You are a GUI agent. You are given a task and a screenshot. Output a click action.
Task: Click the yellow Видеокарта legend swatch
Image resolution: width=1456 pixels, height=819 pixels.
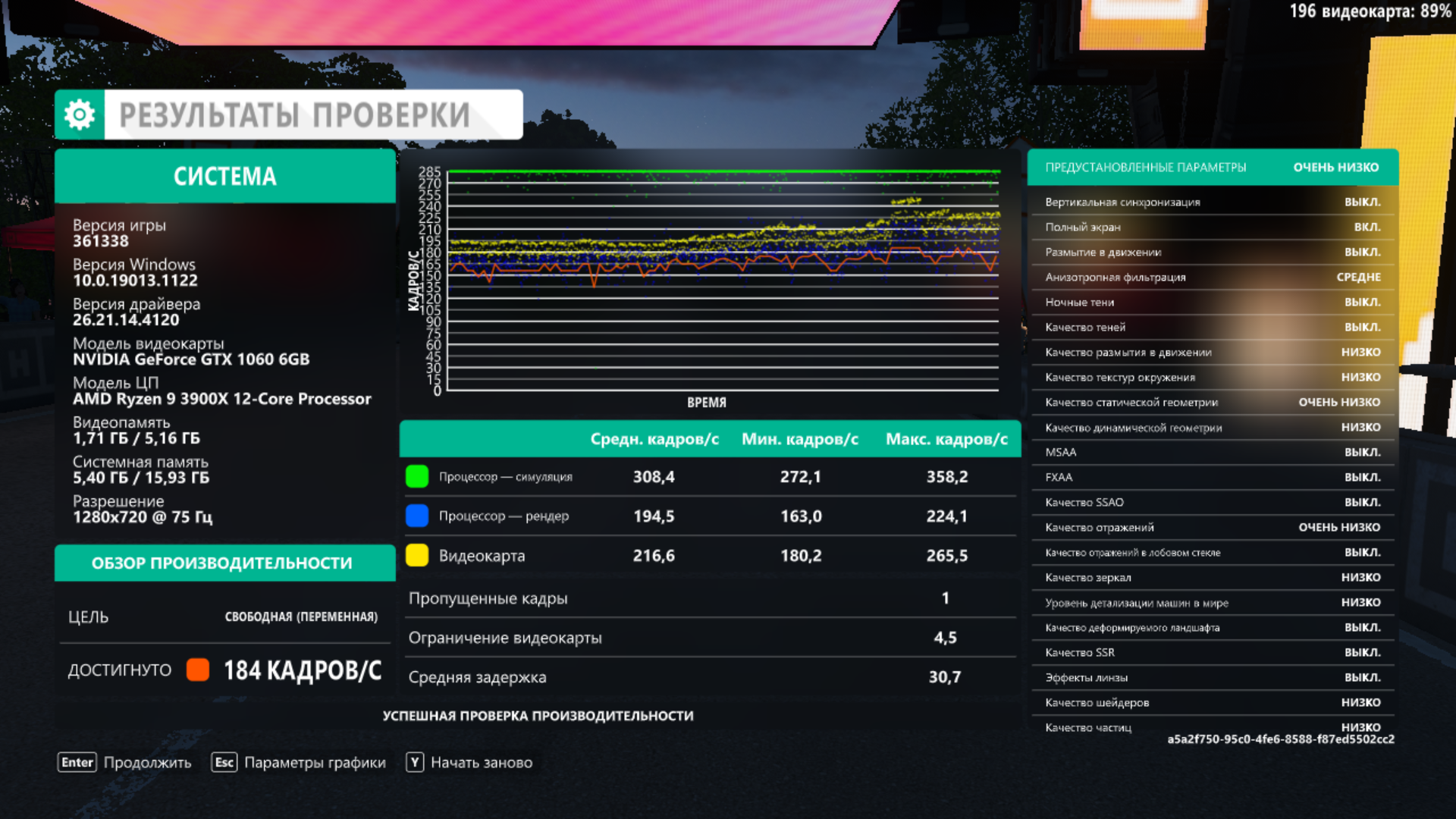(417, 555)
